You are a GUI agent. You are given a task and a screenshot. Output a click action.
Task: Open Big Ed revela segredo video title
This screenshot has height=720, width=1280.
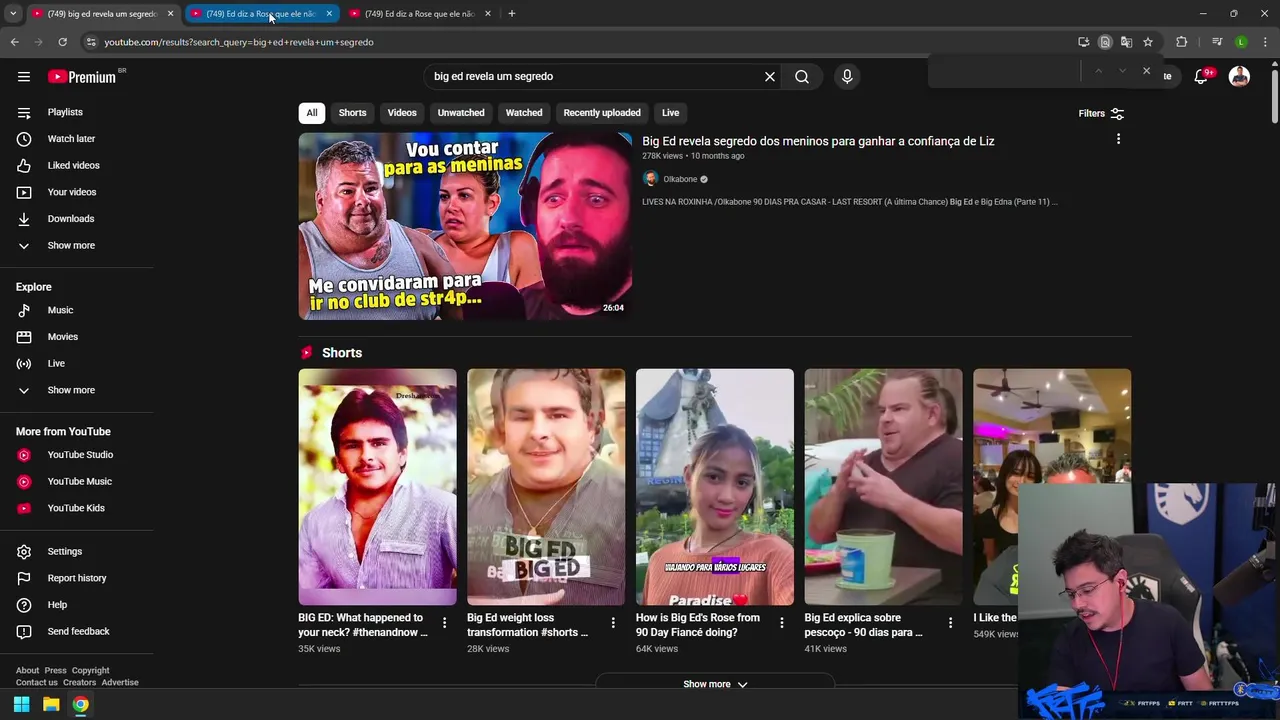click(818, 141)
